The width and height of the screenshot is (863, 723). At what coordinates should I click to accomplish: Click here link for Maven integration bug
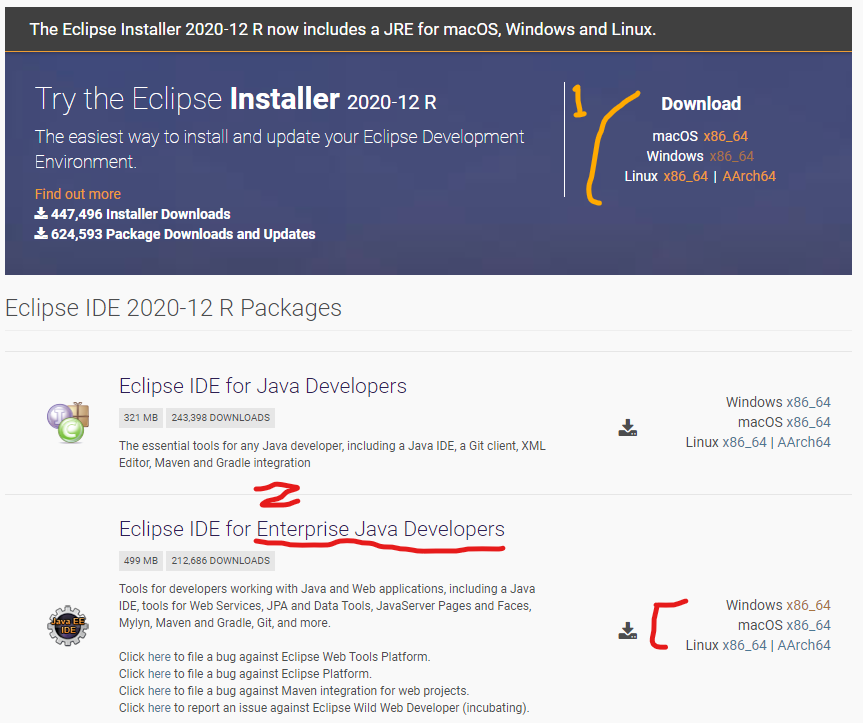[159, 691]
